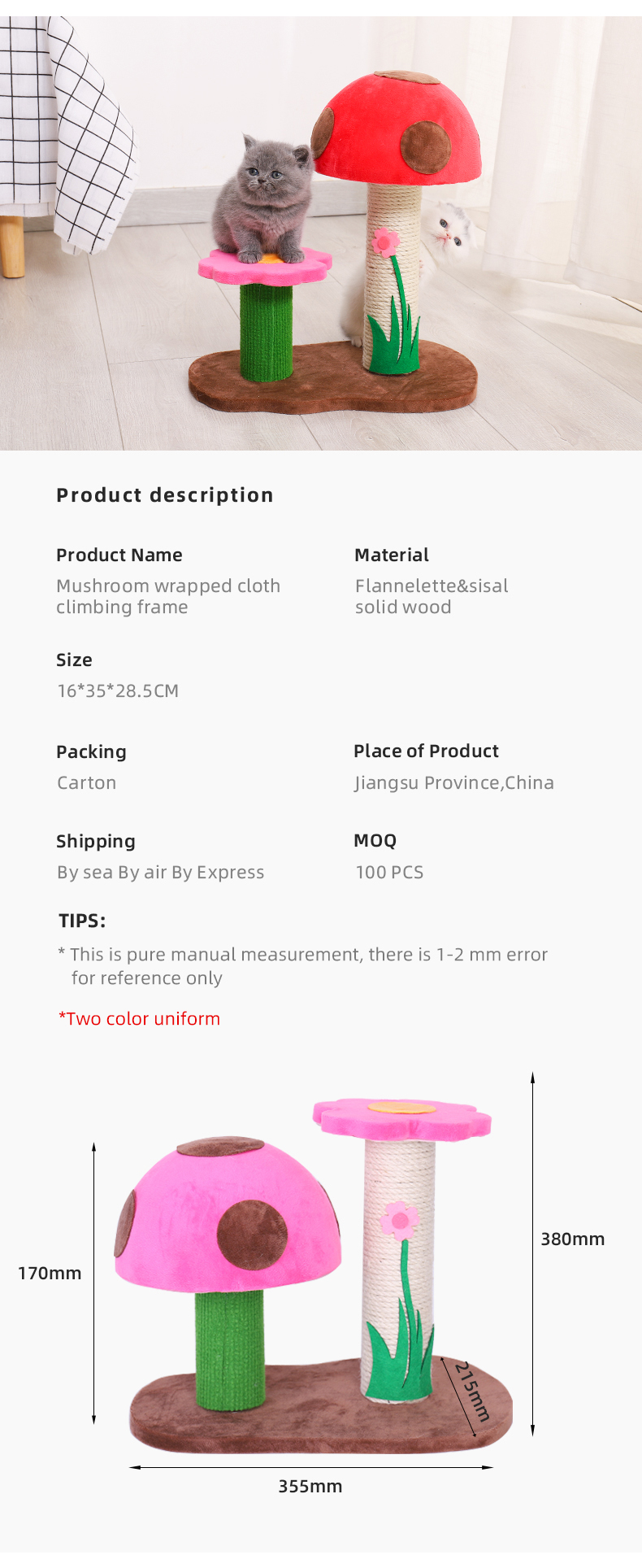
Task: Click the TIPS heading
Action: pyautogui.click(x=82, y=921)
